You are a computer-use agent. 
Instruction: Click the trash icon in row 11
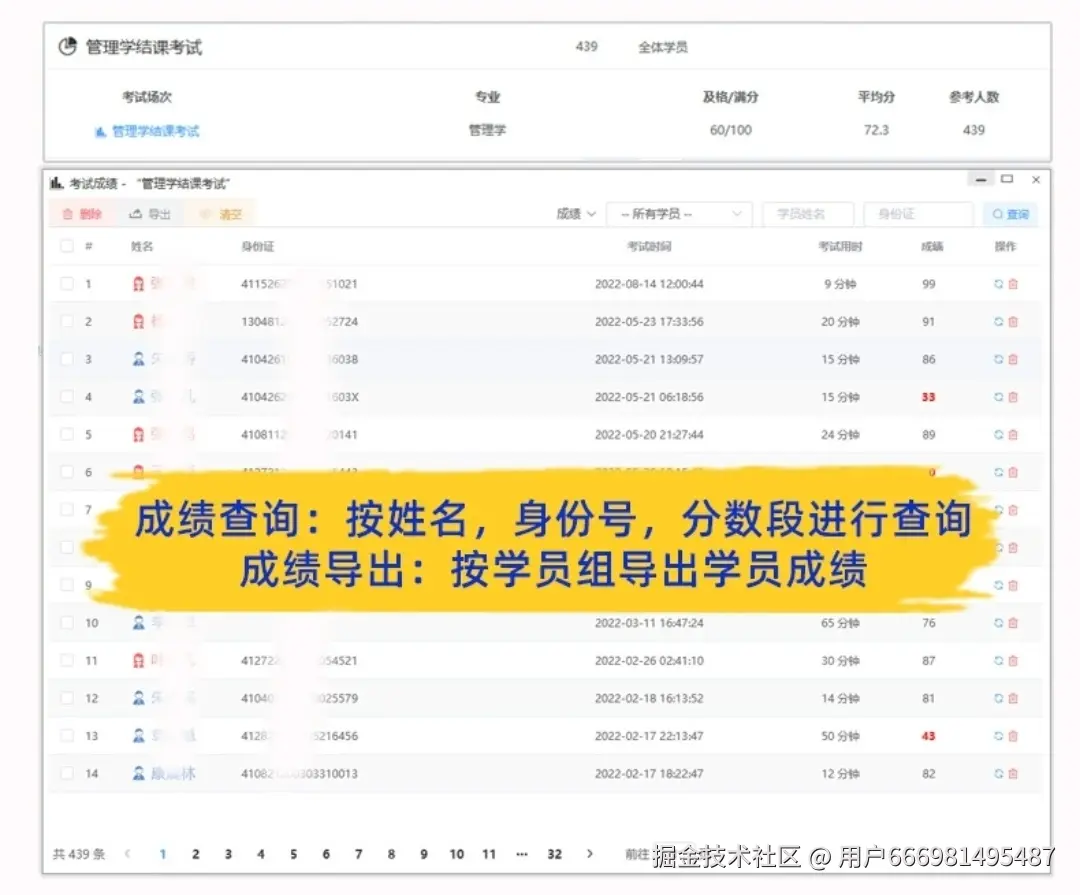[1013, 661]
